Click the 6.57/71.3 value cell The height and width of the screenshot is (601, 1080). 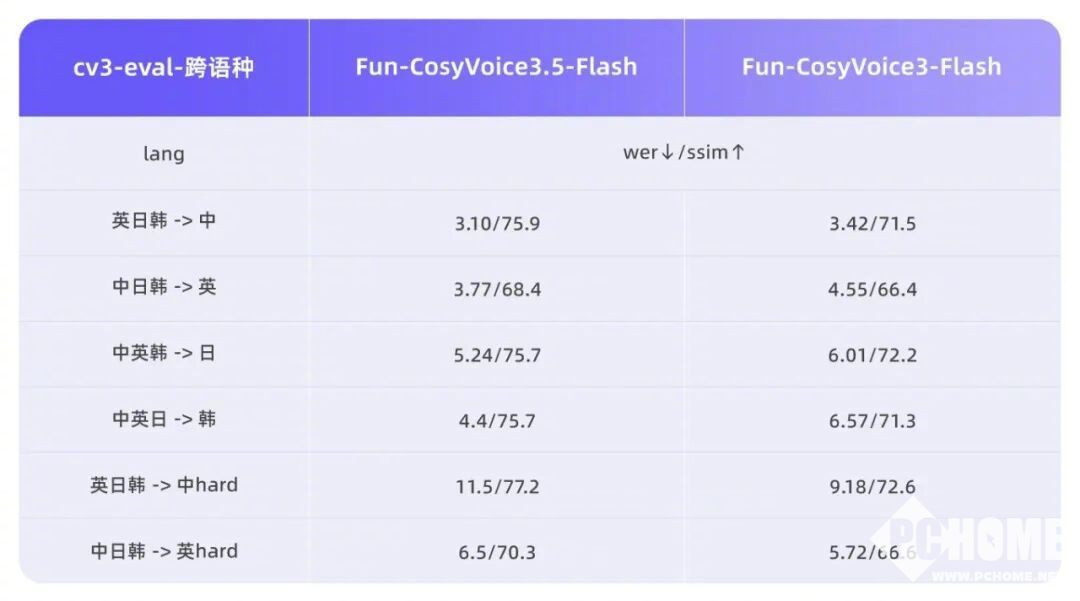(x=872, y=421)
